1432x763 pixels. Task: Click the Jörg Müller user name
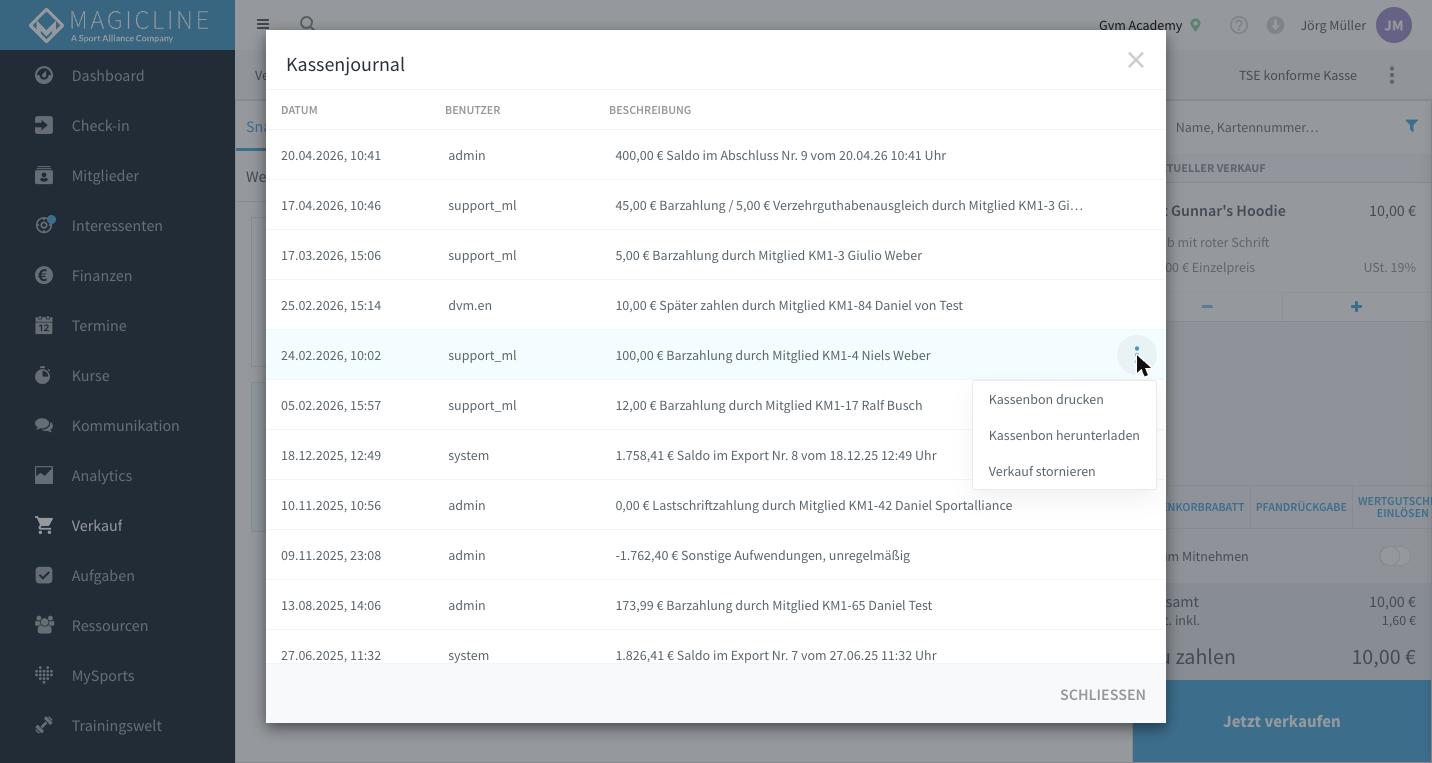point(1332,25)
